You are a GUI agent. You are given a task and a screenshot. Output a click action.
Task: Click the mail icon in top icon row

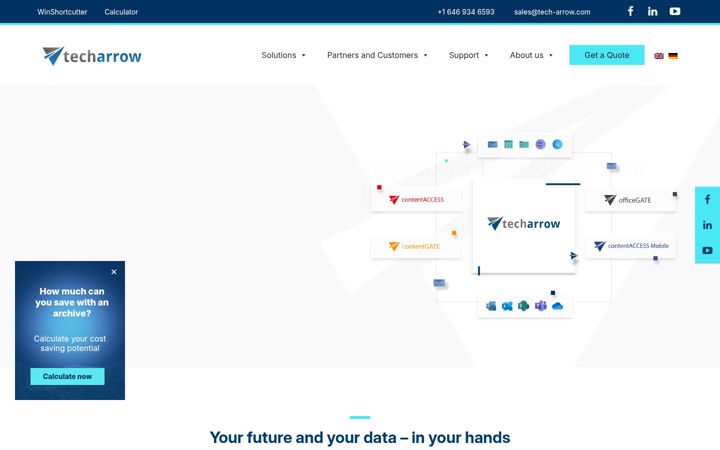[493, 144]
